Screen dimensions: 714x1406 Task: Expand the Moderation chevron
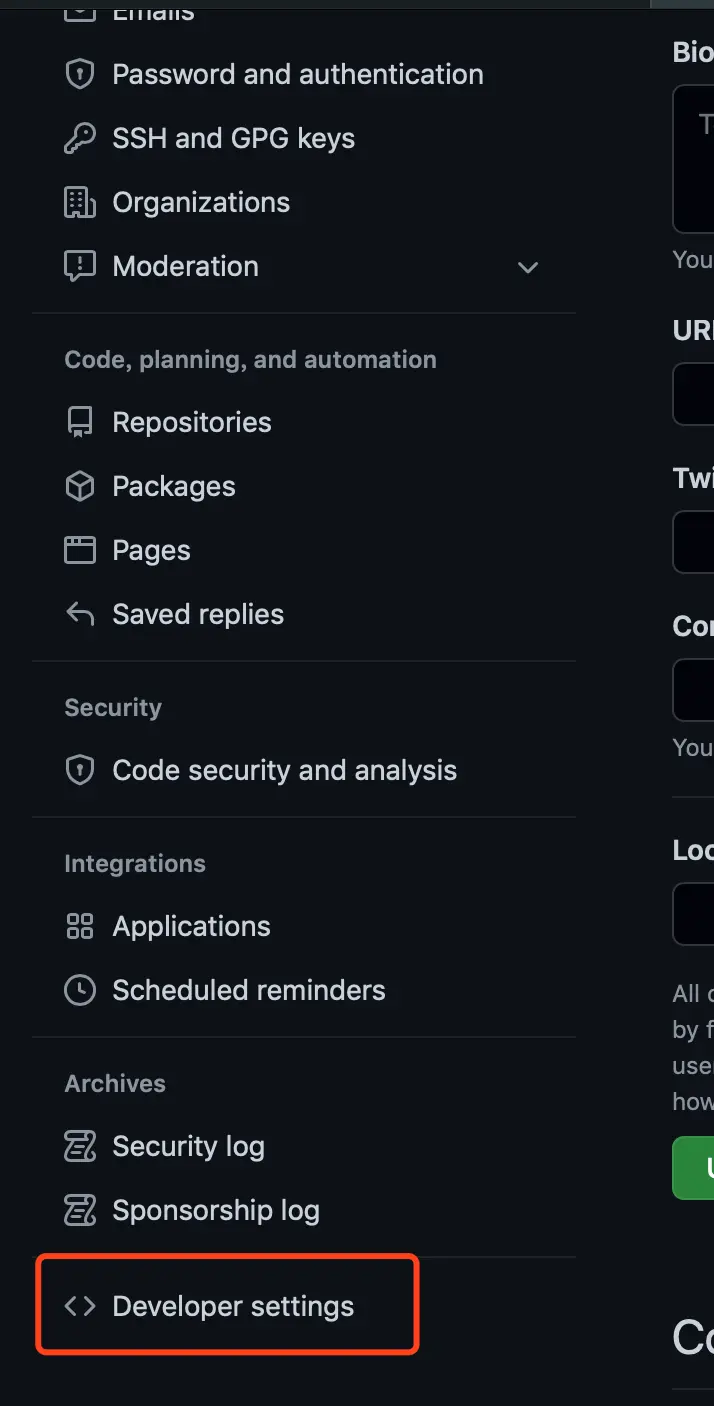coord(528,267)
